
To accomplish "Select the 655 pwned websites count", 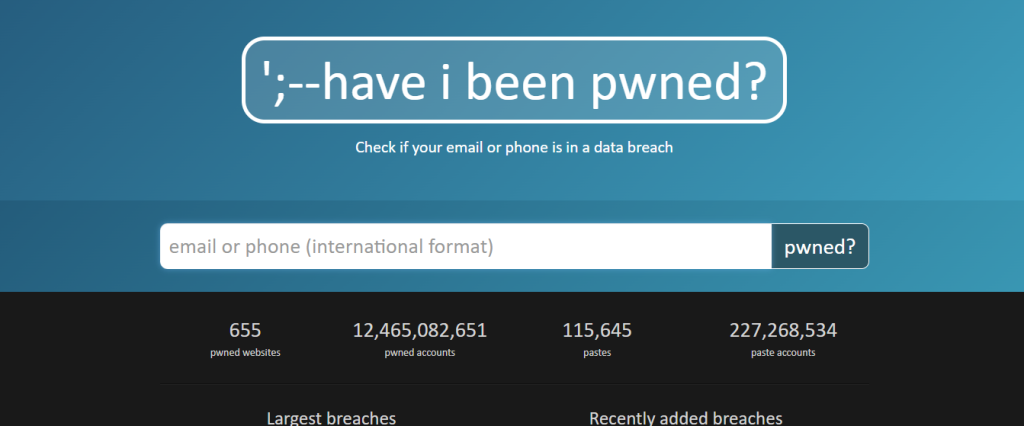I will click(x=245, y=331).
